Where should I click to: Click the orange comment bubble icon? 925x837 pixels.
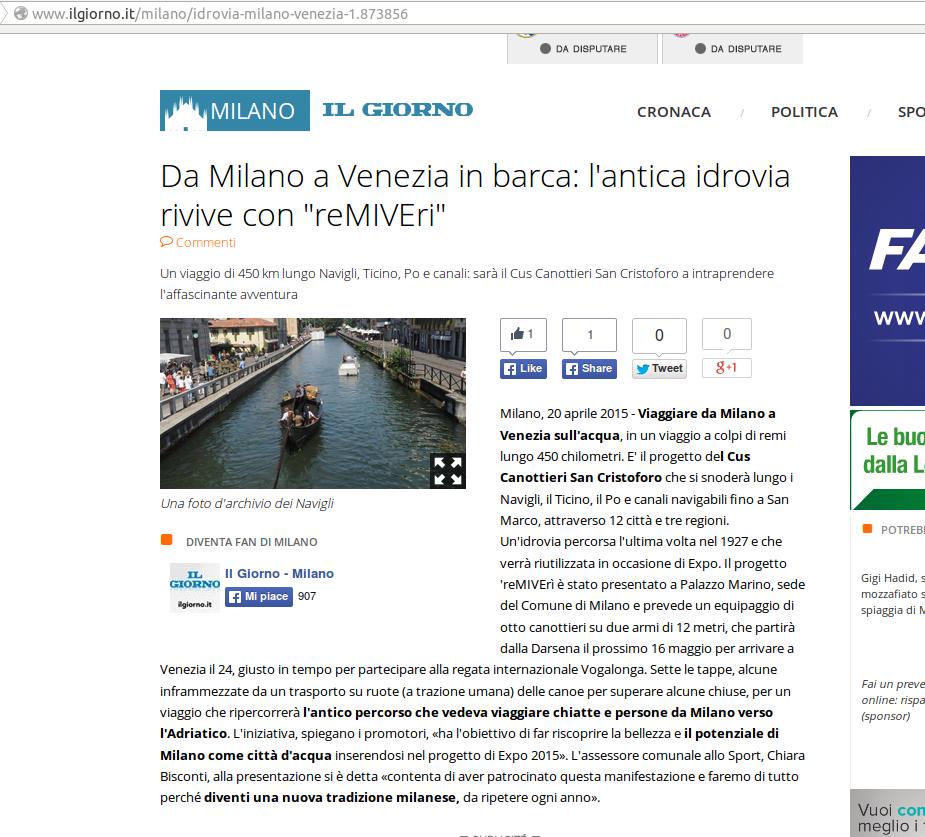[166, 242]
